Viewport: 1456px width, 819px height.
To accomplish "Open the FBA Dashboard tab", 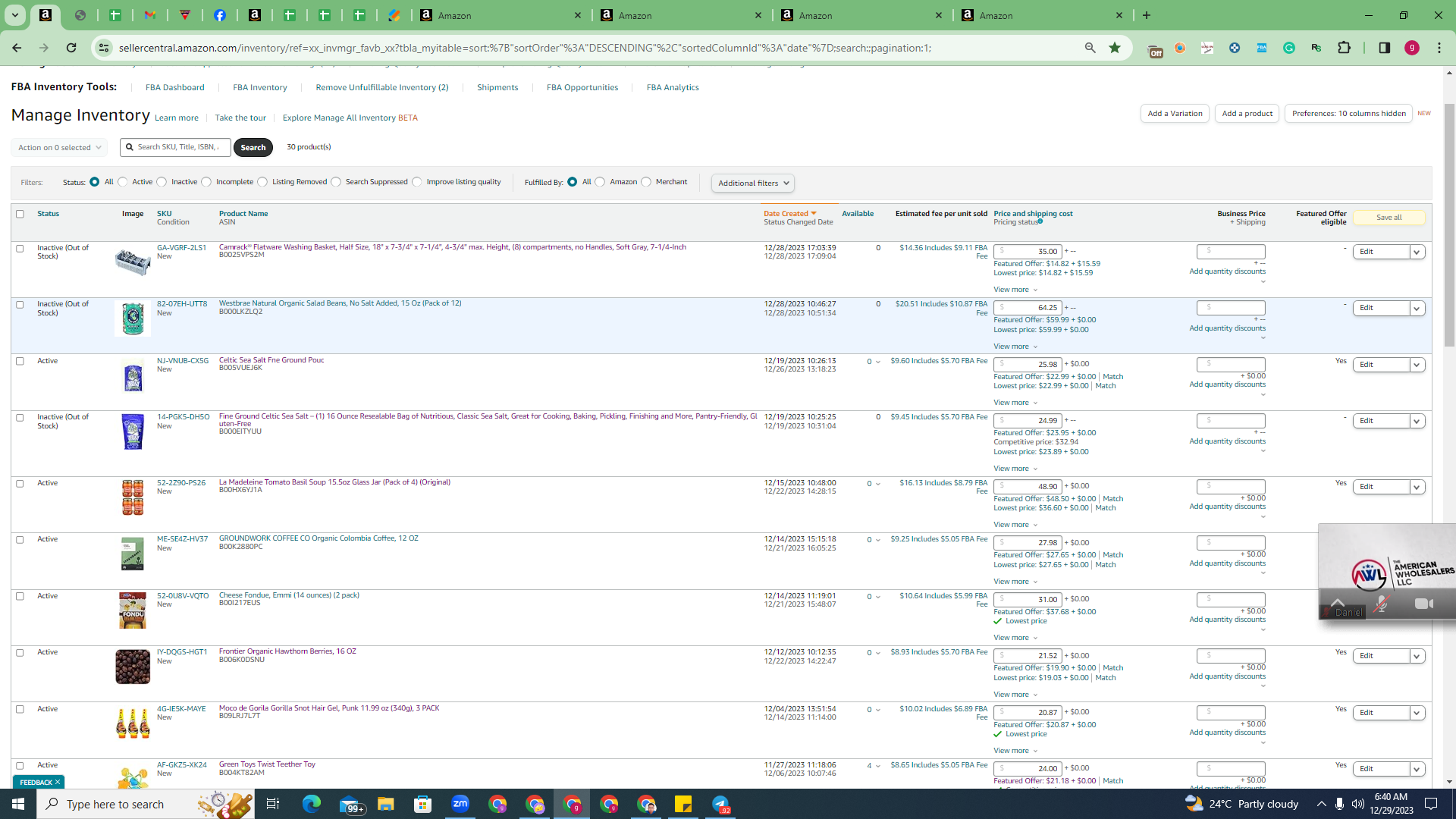I will tap(174, 87).
